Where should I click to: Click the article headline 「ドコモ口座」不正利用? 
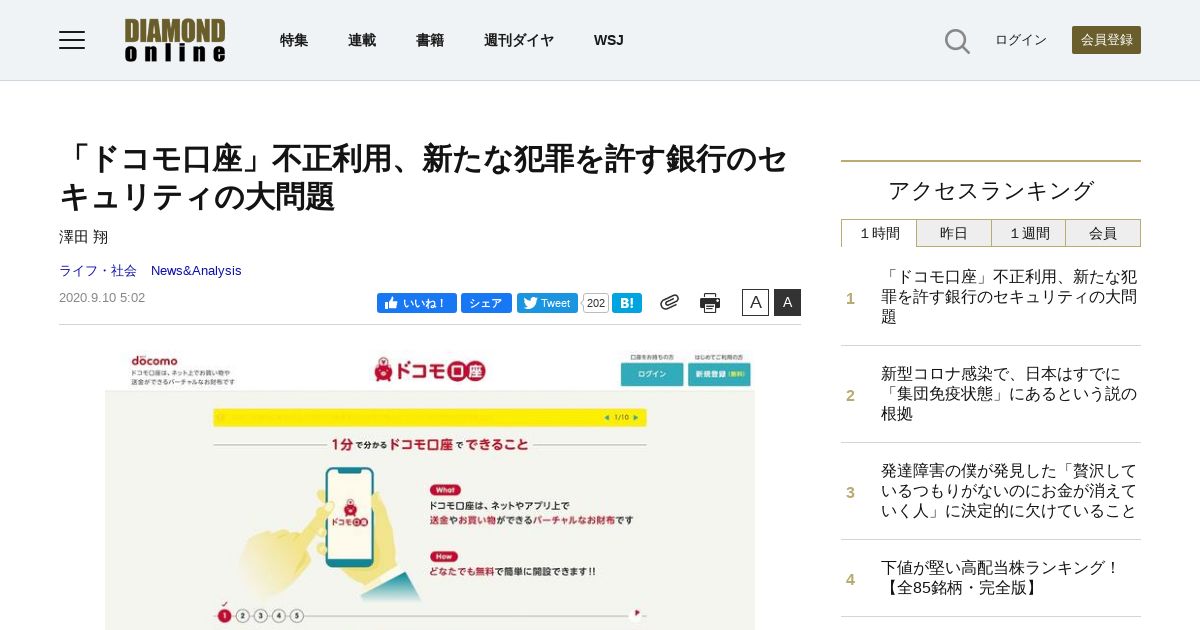(x=424, y=177)
